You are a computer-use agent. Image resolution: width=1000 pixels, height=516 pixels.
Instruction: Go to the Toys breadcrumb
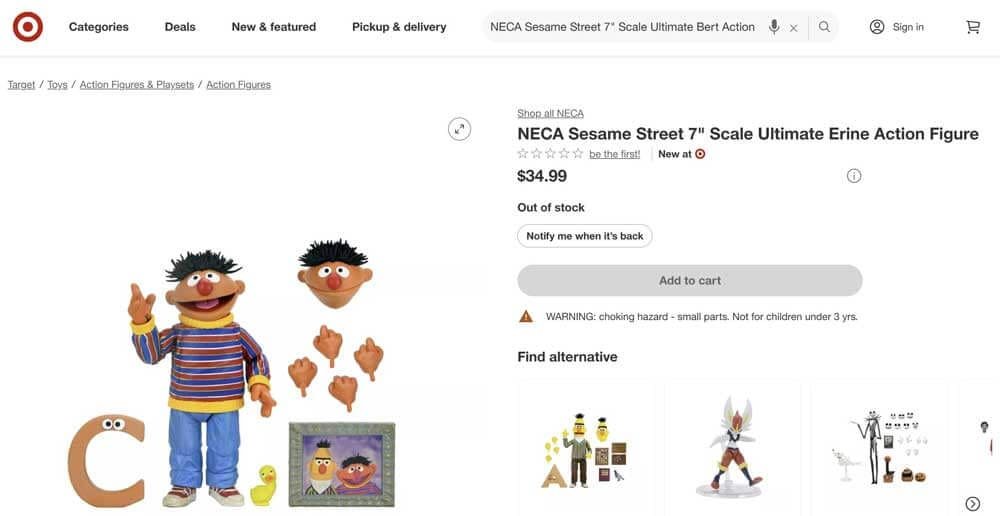(x=58, y=85)
